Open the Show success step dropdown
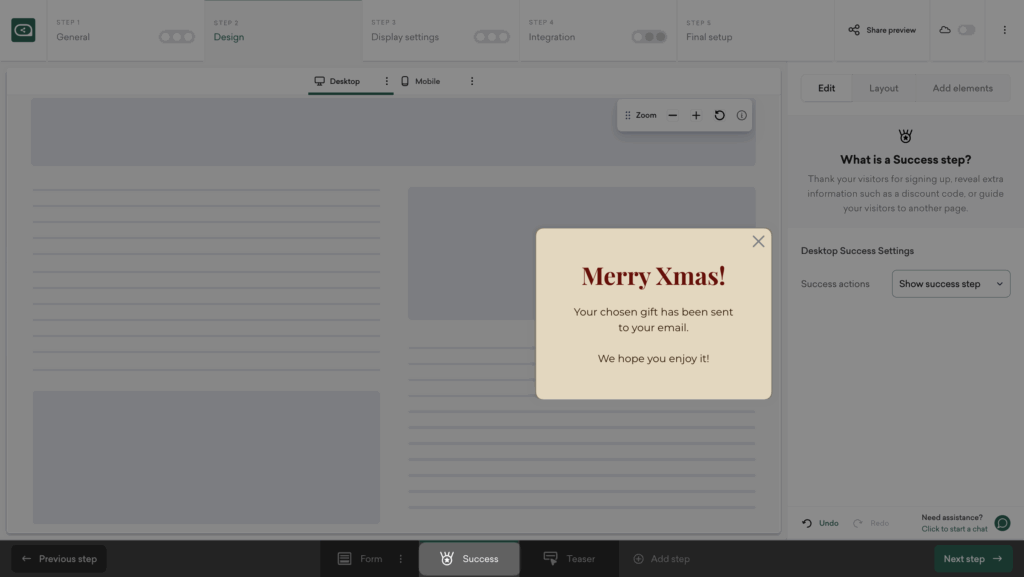1024x577 pixels. 950,284
